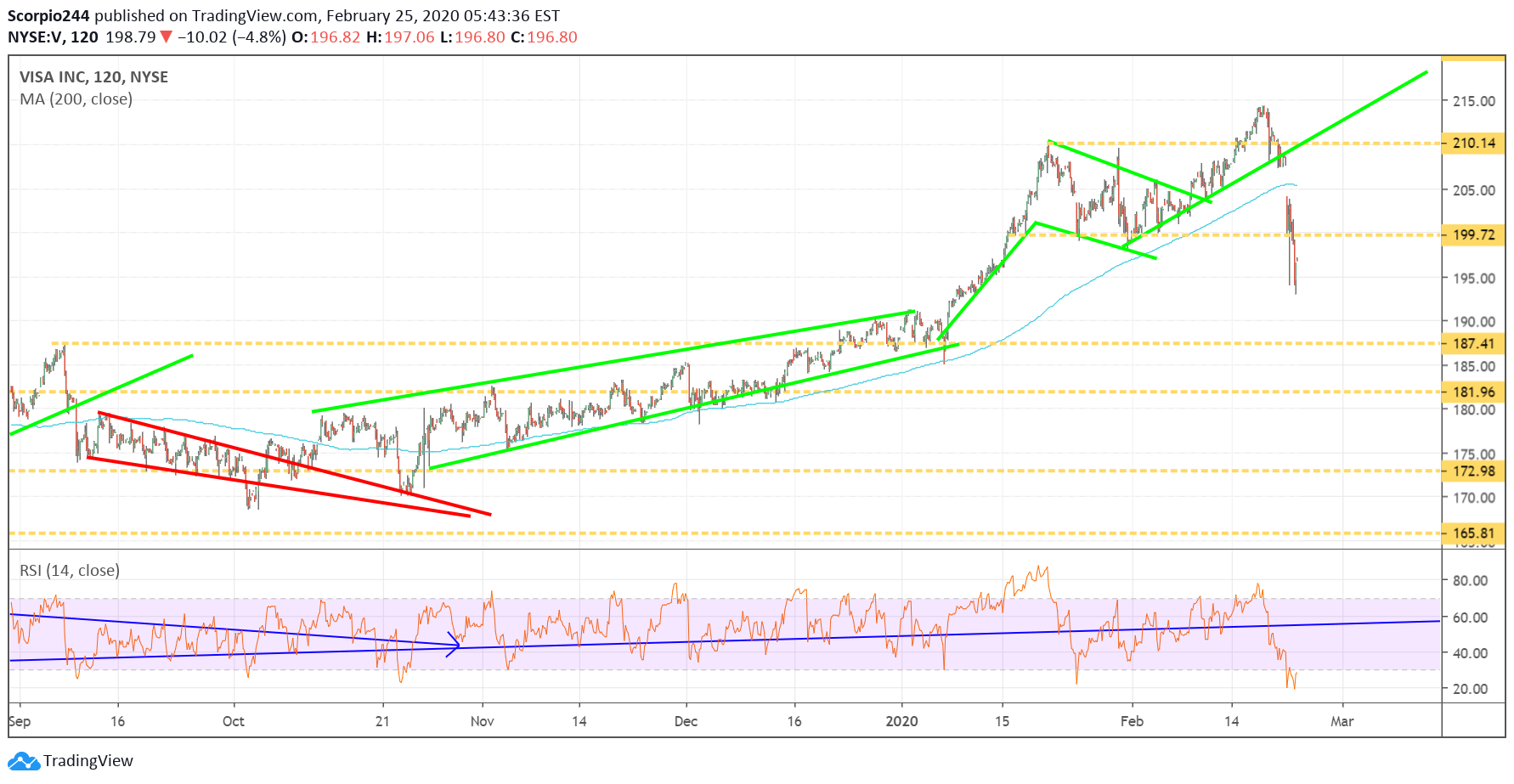Viewport: 1514px width, 784px height.
Task: Click the NYSE:V, 120 symbol in header
Action: pos(53,37)
